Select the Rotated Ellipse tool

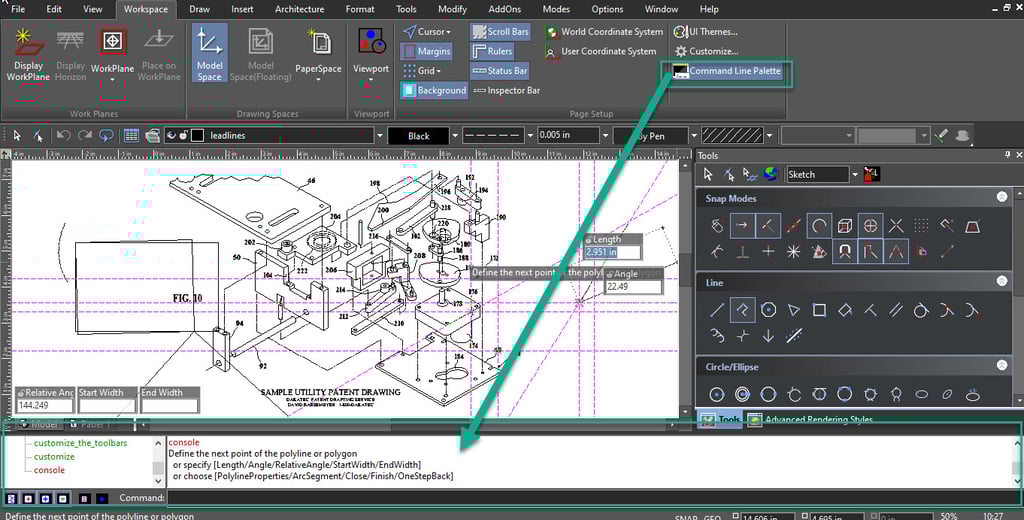(x=947, y=395)
